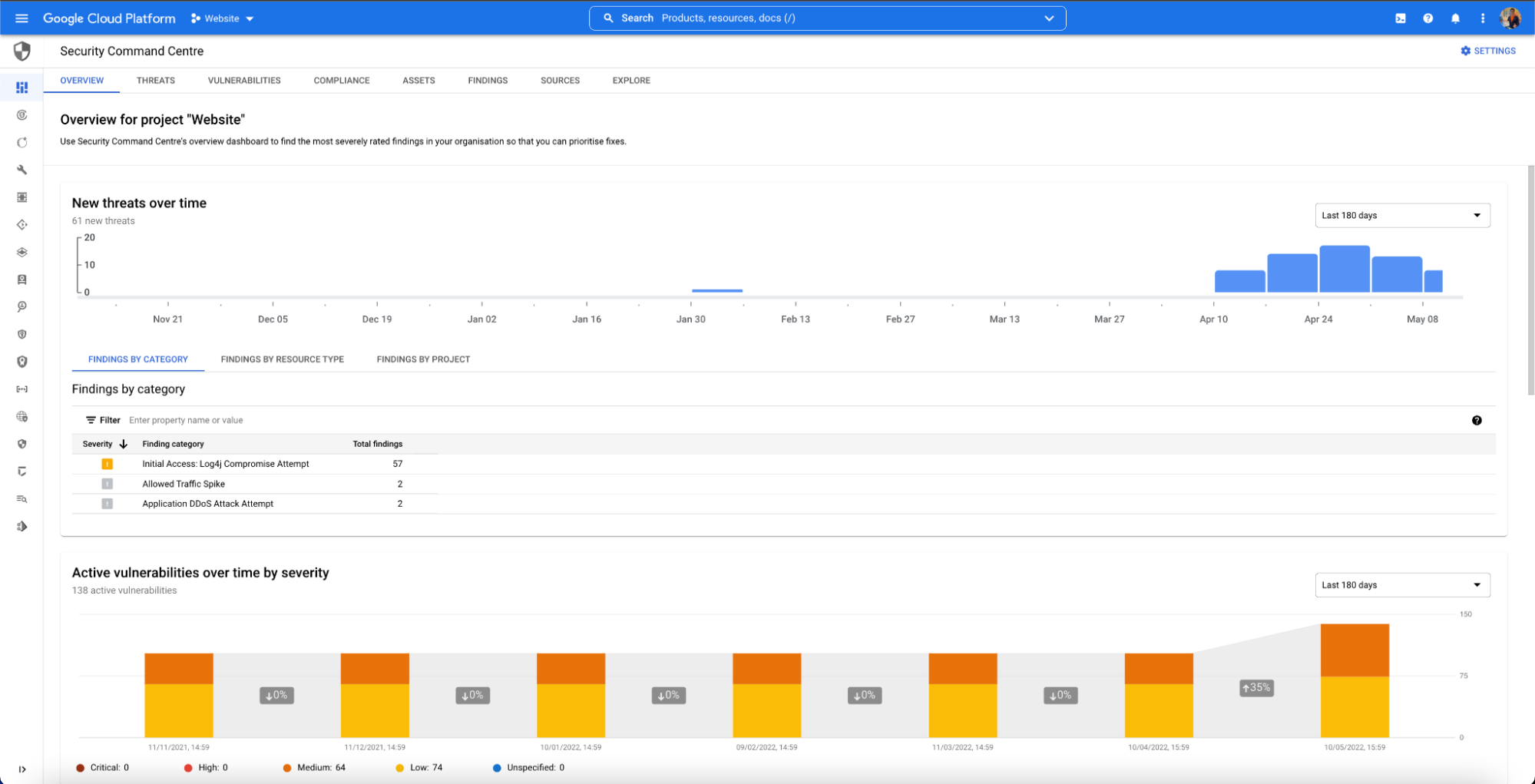View notifications via the bell icon

click(1455, 18)
